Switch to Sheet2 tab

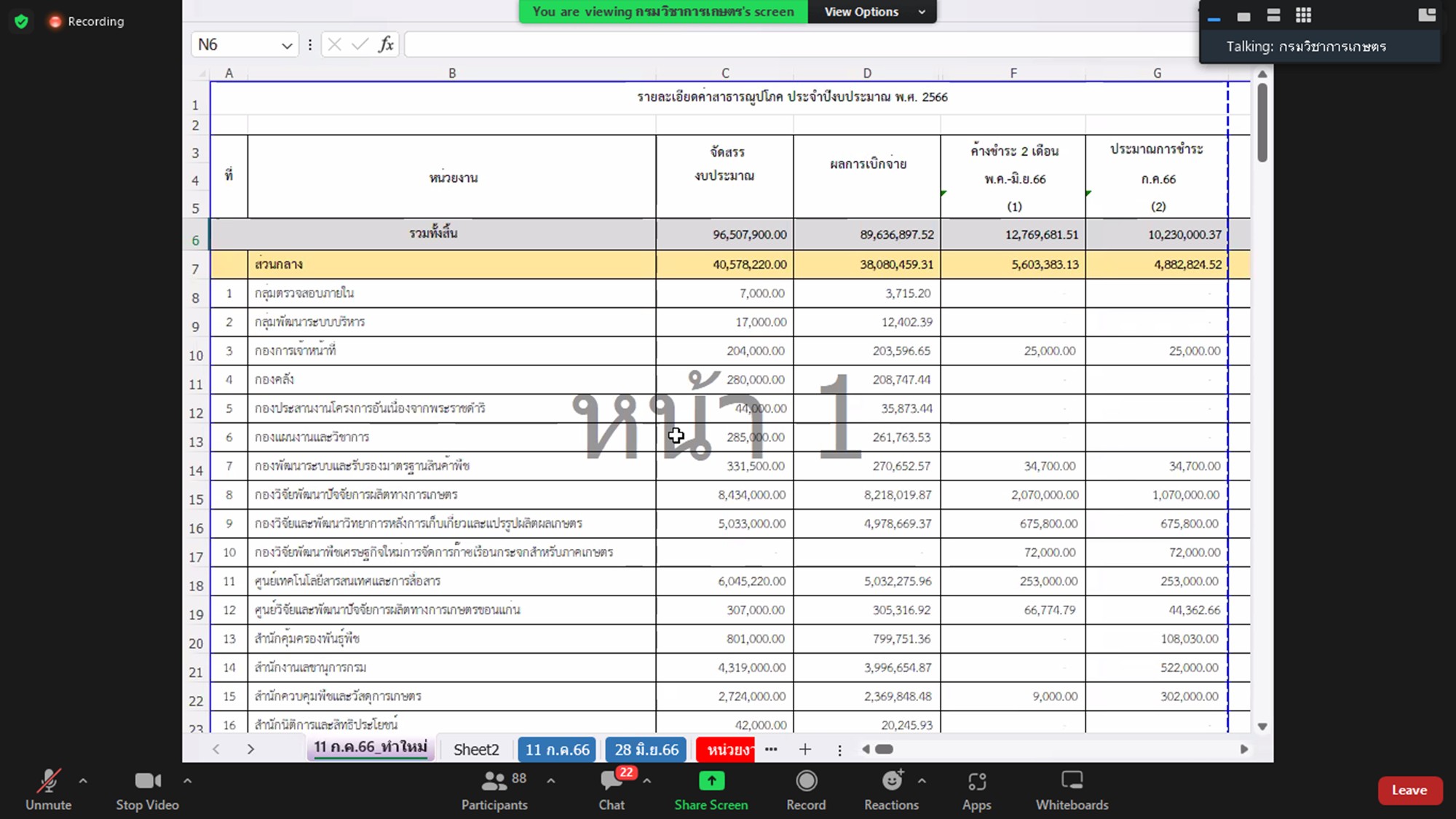[476, 749]
